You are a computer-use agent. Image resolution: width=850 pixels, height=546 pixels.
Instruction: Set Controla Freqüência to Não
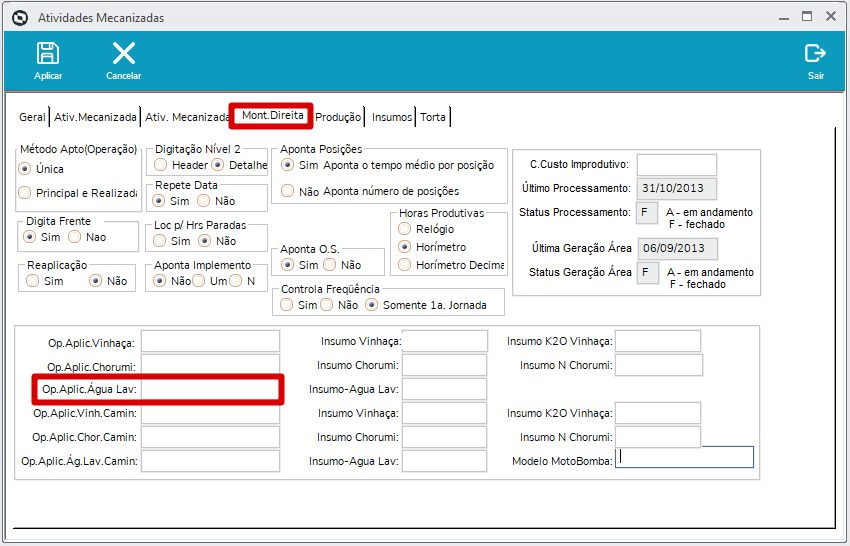pyautogui.click(x=326, y=305)
